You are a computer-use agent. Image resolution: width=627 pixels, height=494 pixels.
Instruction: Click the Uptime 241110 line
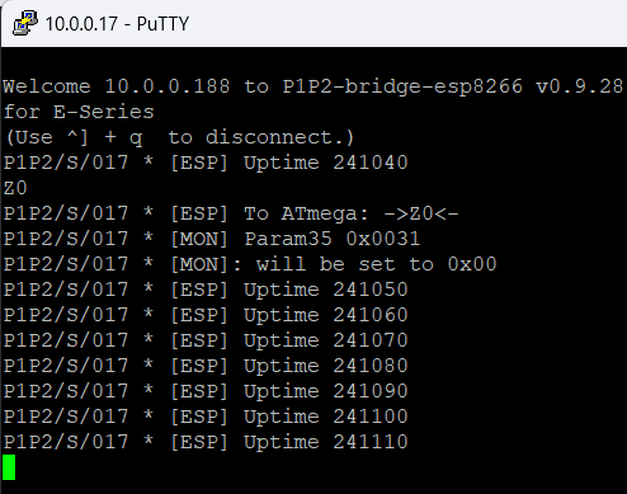(205, 442)
